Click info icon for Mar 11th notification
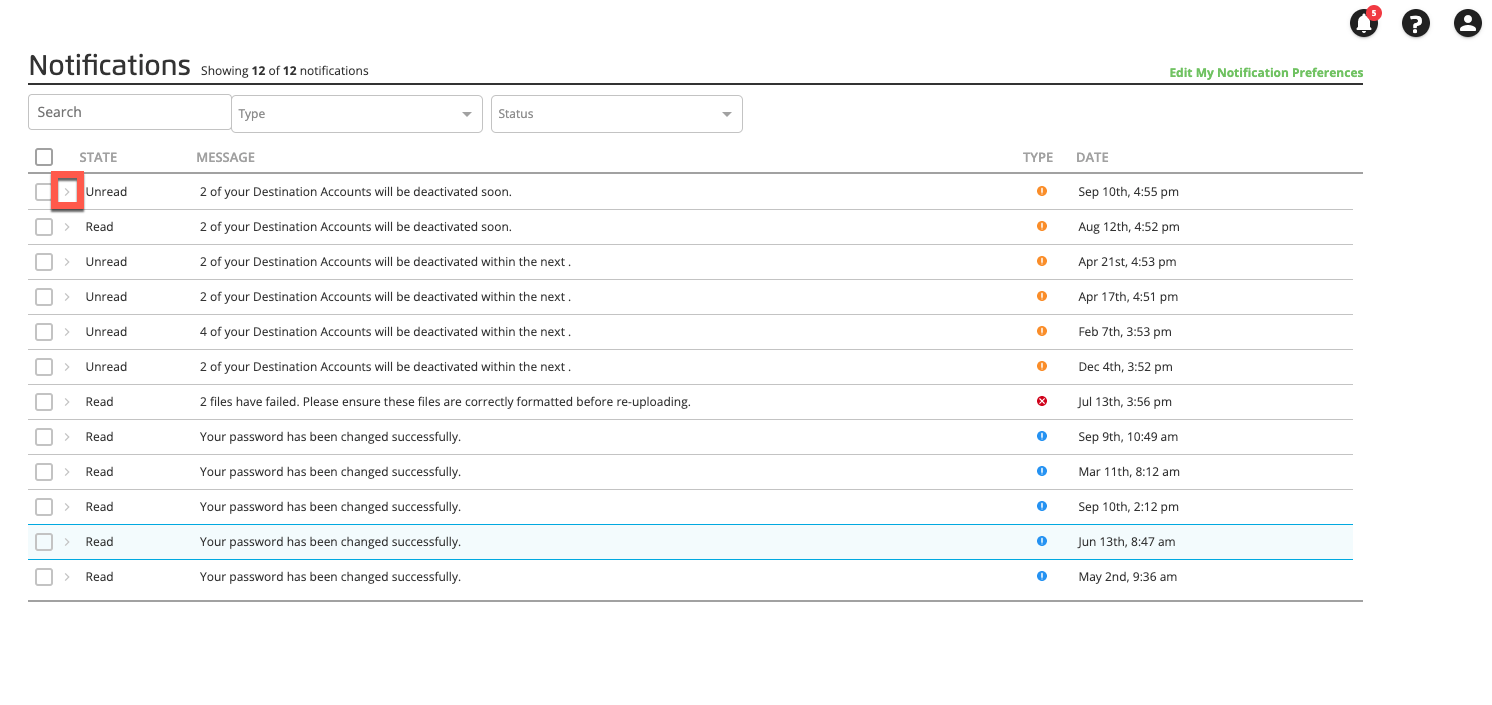The image size is (1492, 705). pyautogui.click(x=1042, y=471)
